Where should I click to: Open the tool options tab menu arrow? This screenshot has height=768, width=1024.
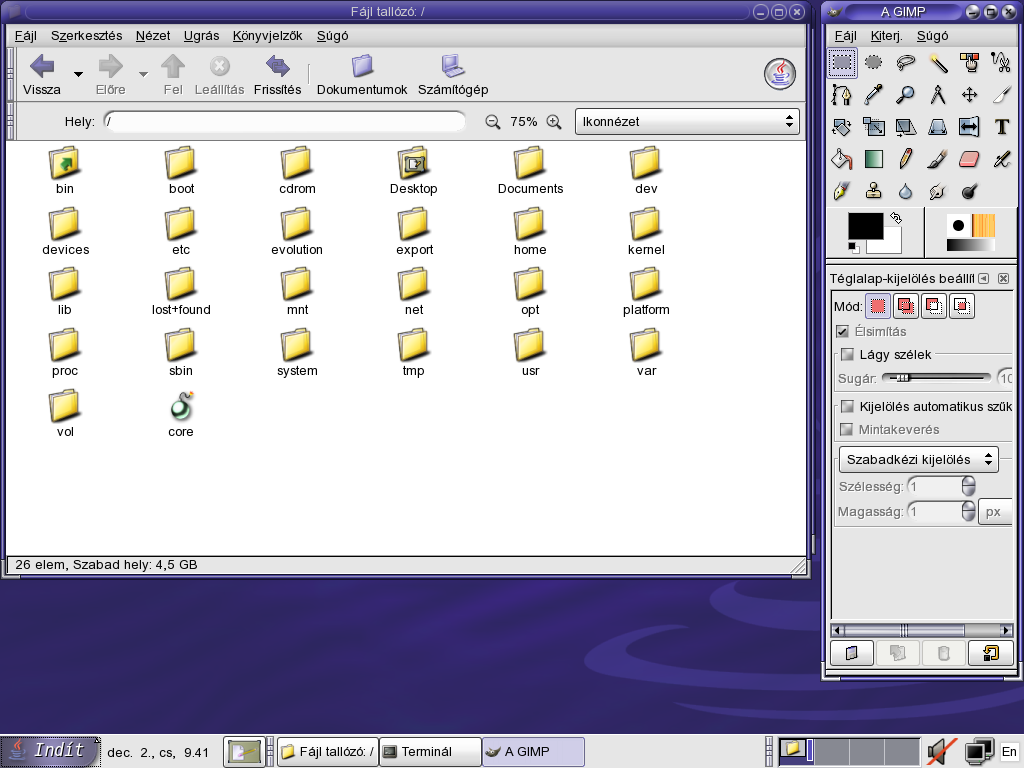(x=984, y=279)
